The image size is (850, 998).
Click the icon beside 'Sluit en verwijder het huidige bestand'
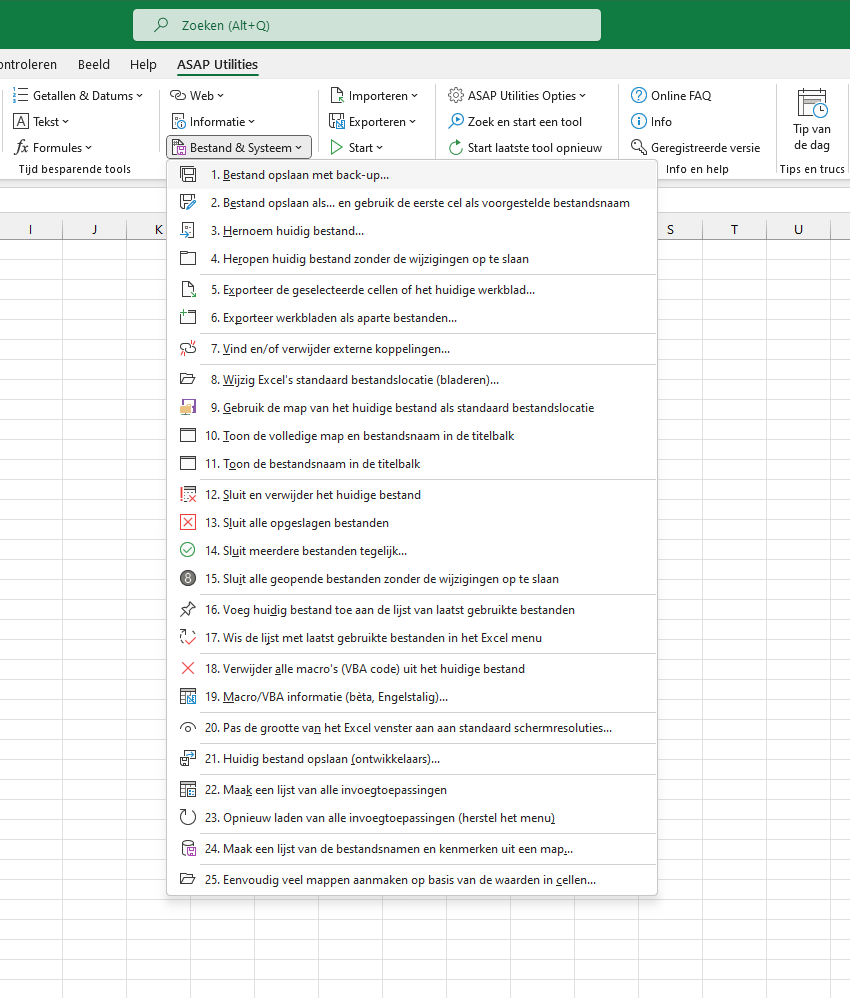(x=188, y=495)
